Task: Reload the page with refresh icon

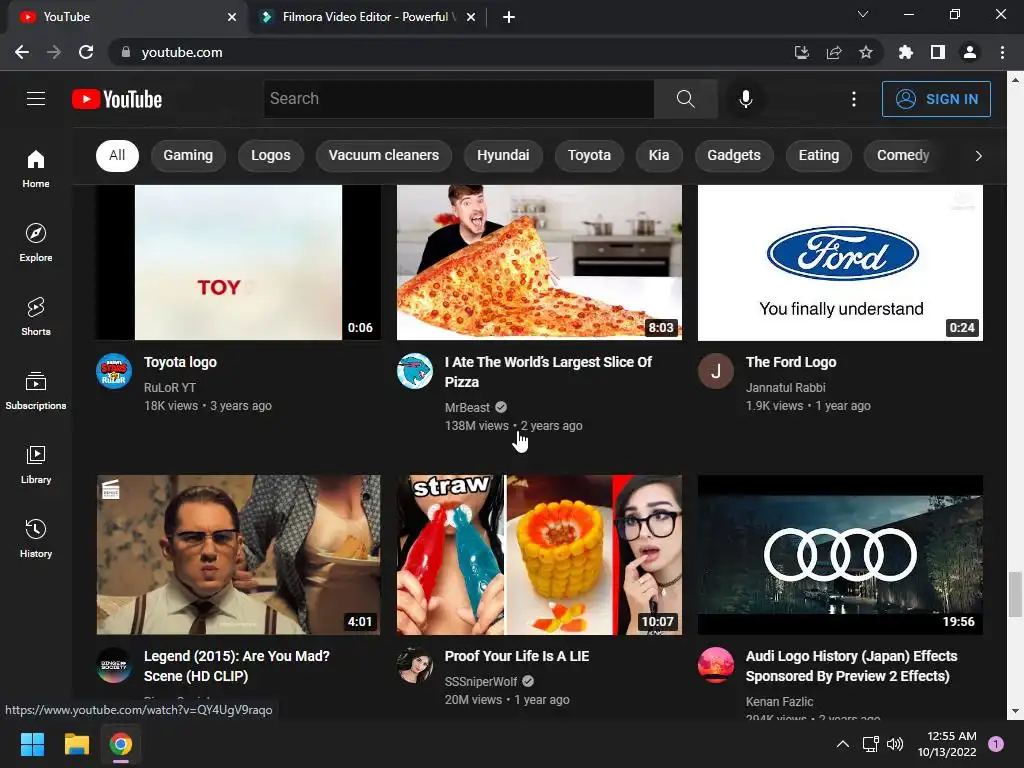Action: tap(86, 52)
